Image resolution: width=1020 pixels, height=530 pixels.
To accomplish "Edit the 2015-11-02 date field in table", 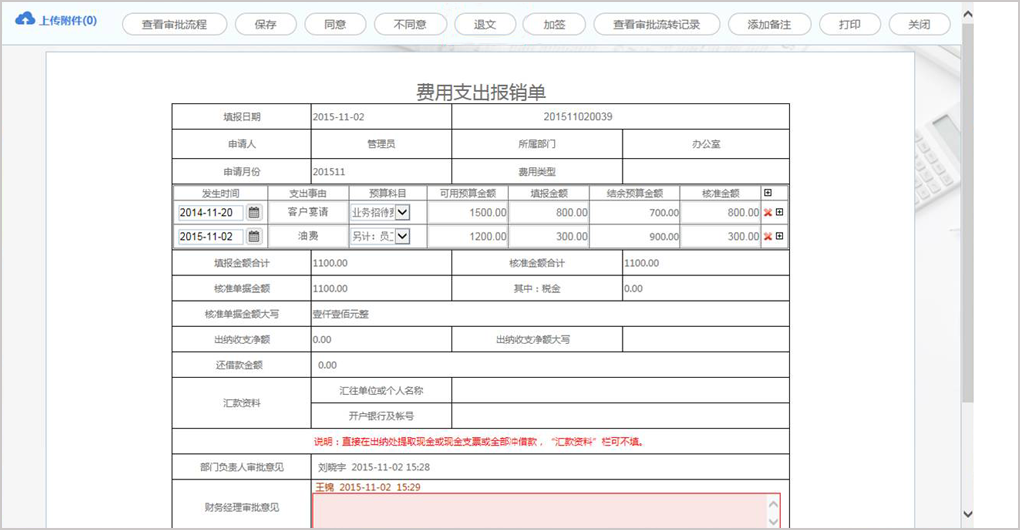I will pos(210,237).
